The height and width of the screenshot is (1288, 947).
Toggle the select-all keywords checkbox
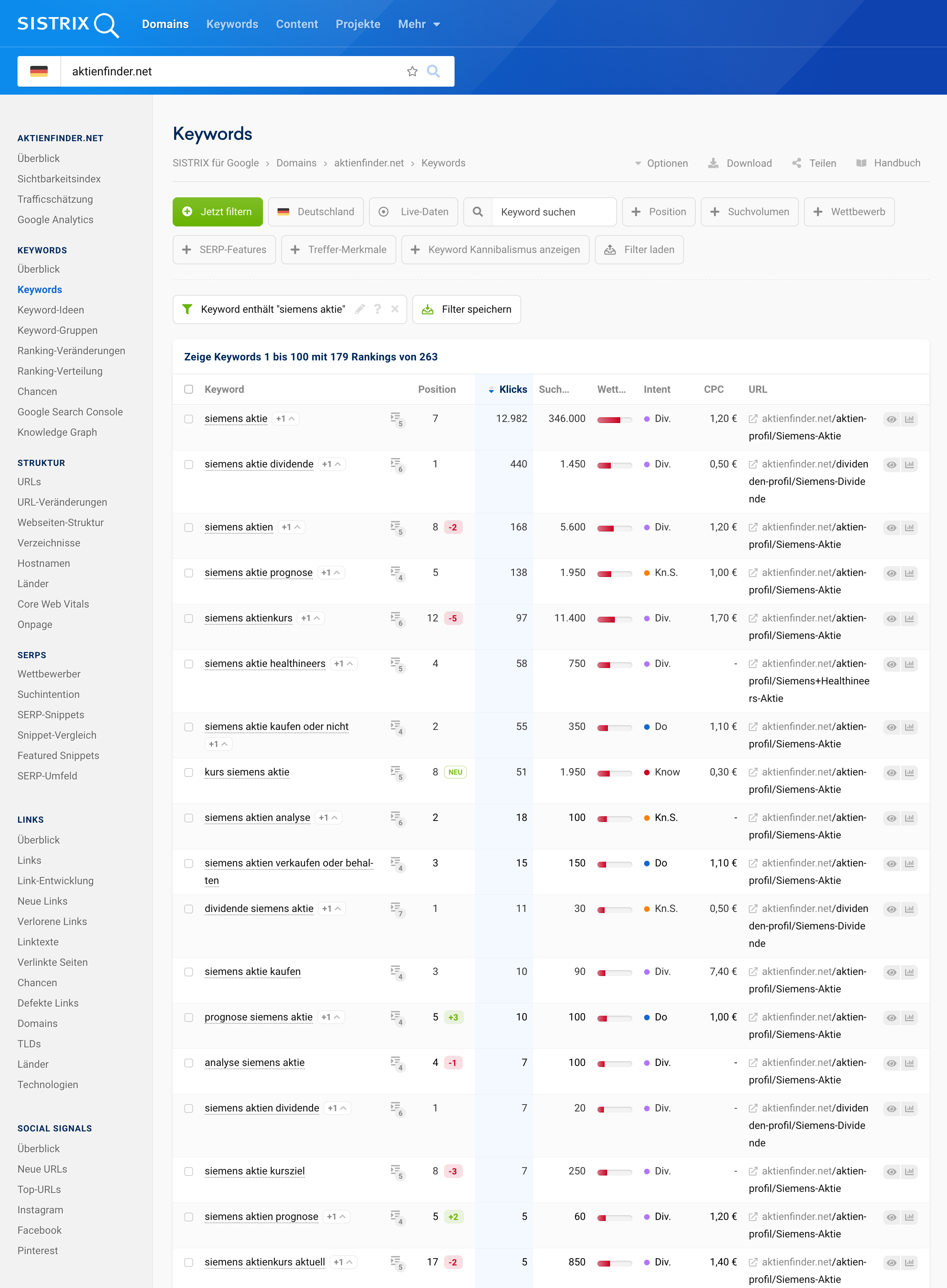click(189, 390)
